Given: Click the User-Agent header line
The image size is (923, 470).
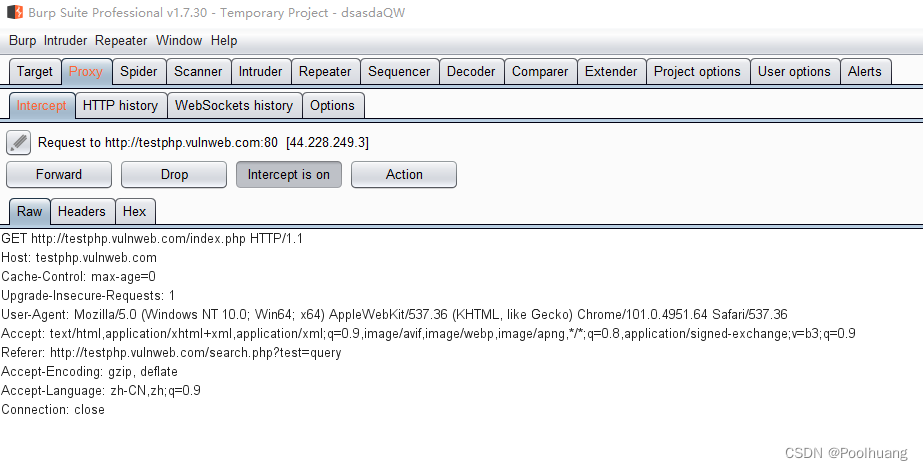Looking at the screenshot, I should [394, 315].
